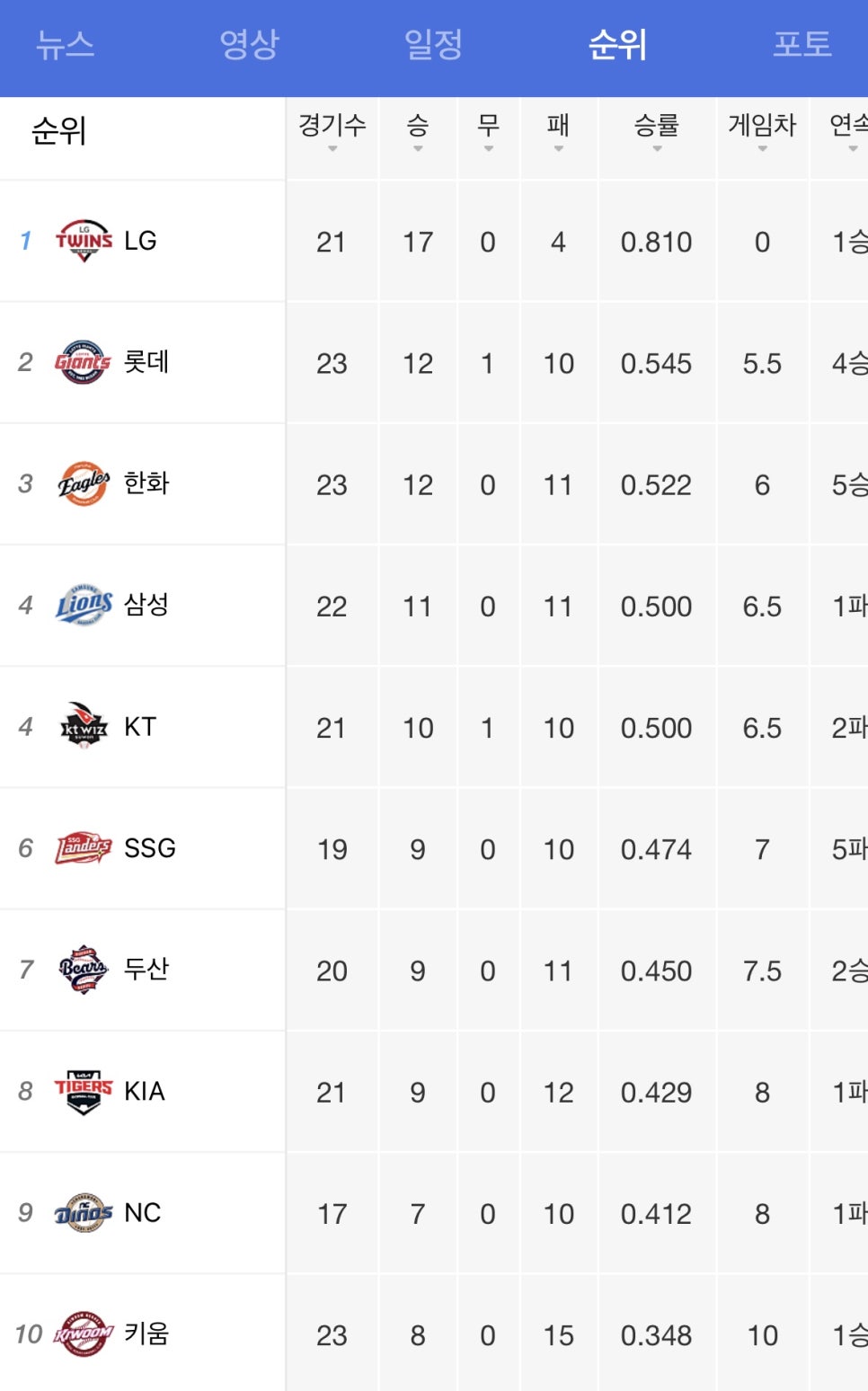Open the Doosan Bears logo
868x1391 pixels.
click(x=84, y=969)
